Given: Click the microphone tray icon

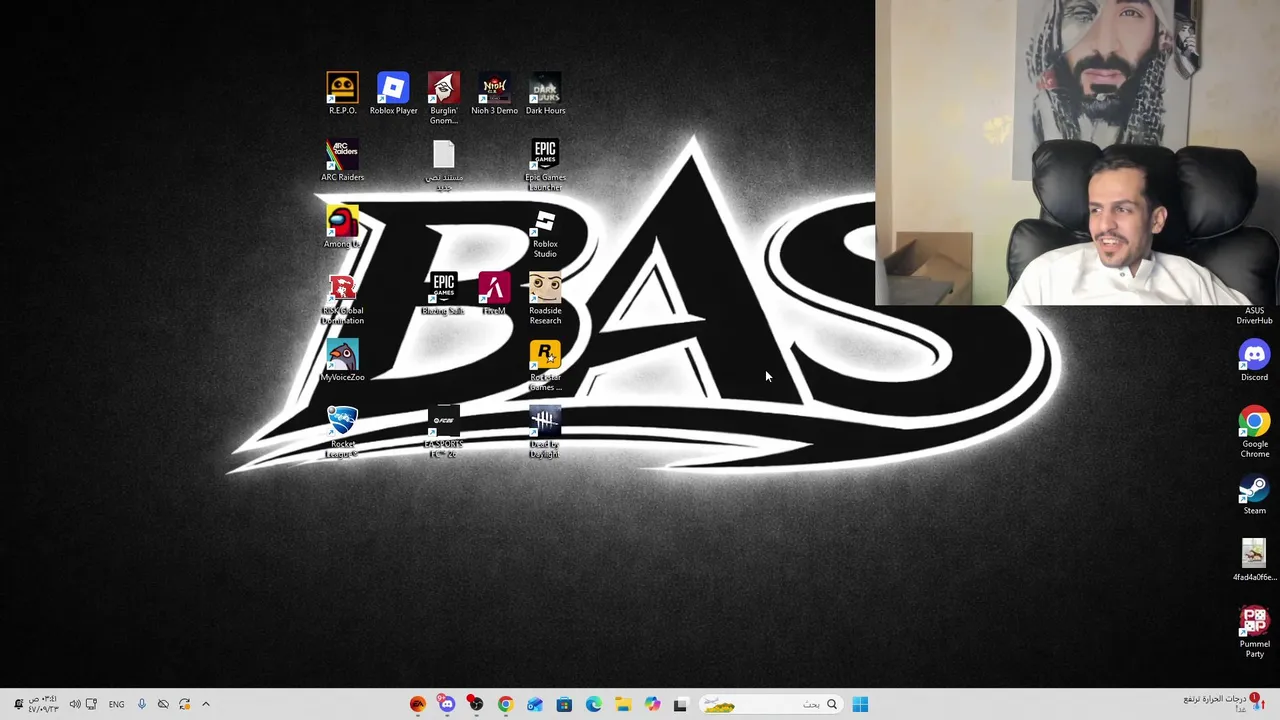Looking at the screenshot, I should [141, 704].
